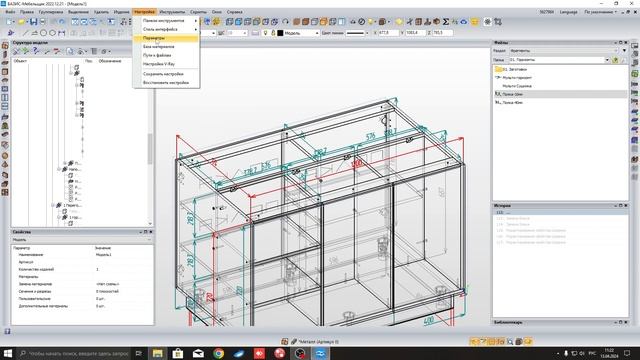Click the Y coordinate input field

click(416, 33)
